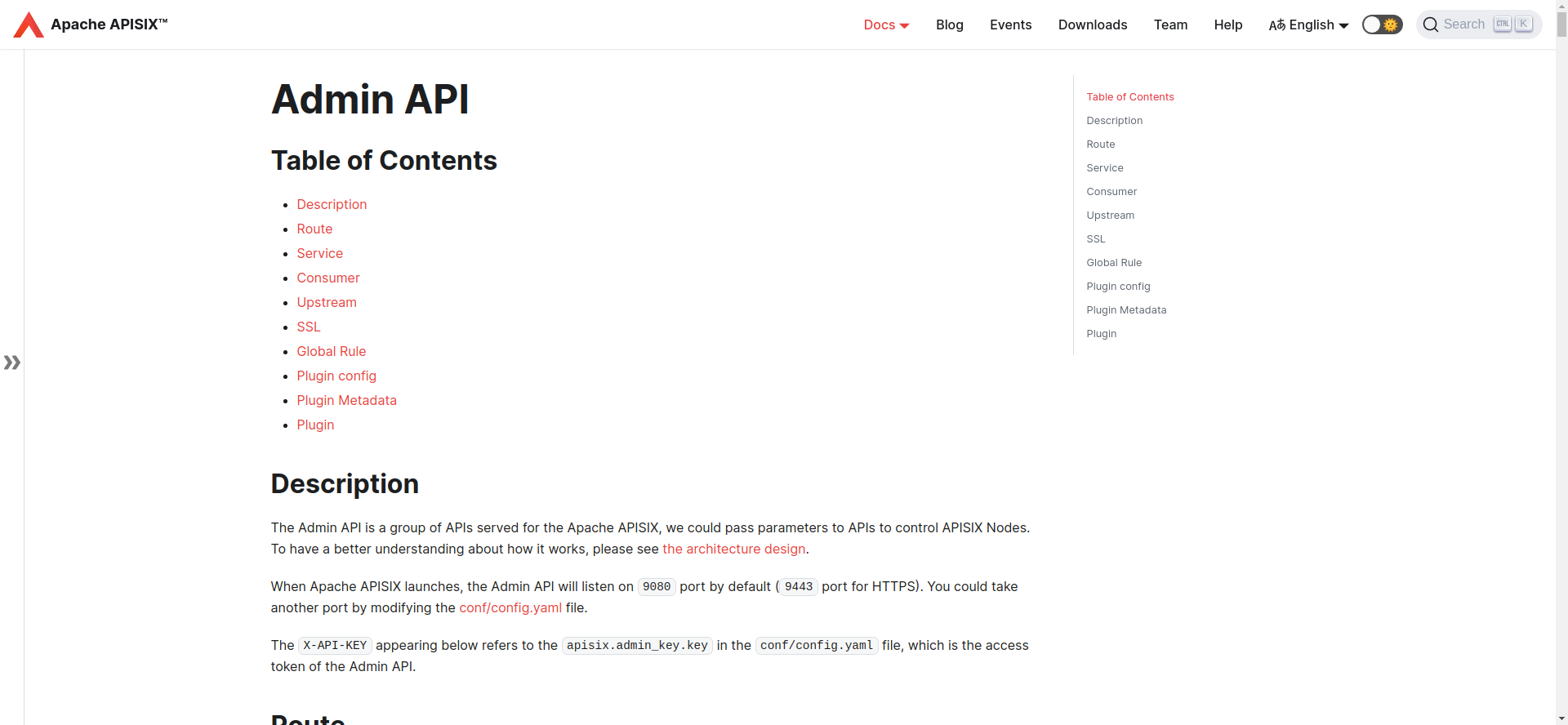Select Table of Contents in right sidebar
Image resolution: width=1568 pixels, height=725 pixels.
pyautogui.click(x=1129, y=96)
